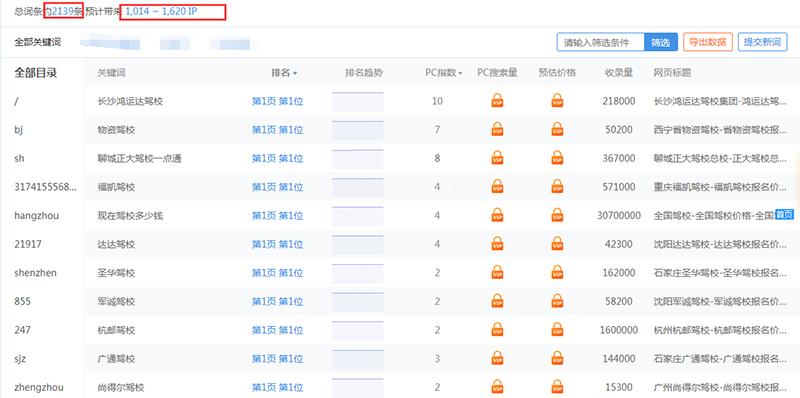Click VIP lock in 预估价格 for 物资驾校
This screenshot has height=398, width=800.
pyautogui.click(x=557, y=129)
